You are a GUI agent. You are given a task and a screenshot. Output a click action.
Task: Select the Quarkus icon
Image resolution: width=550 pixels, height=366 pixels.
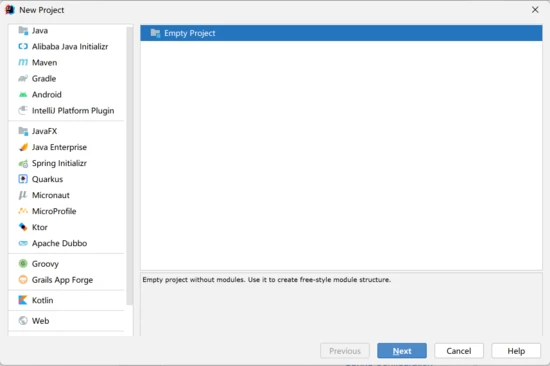[23, 179]
